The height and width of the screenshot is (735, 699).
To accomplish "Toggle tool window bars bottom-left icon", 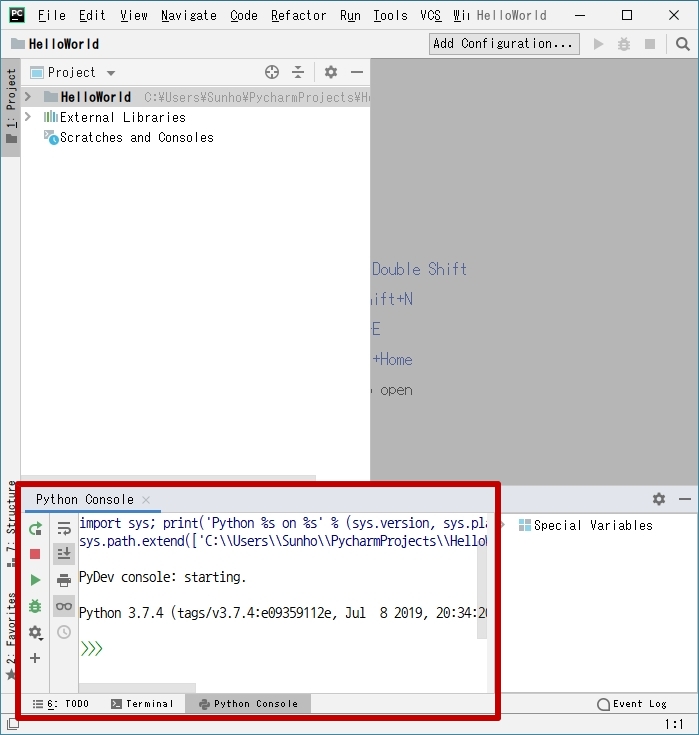I will coord(13,724).
